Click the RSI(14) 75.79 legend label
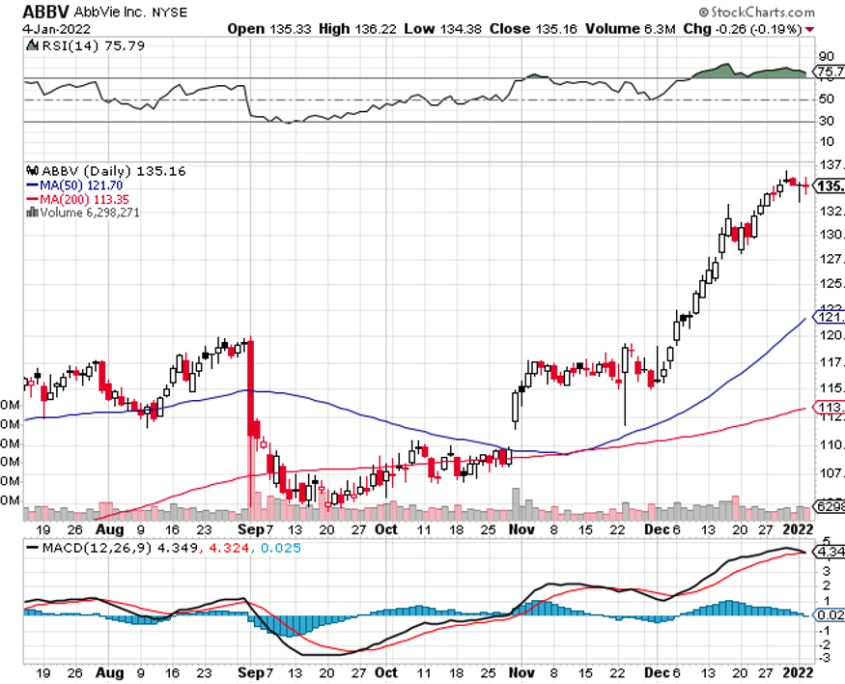The width and height of the screenshot is (845, 684). click(94, 45)
